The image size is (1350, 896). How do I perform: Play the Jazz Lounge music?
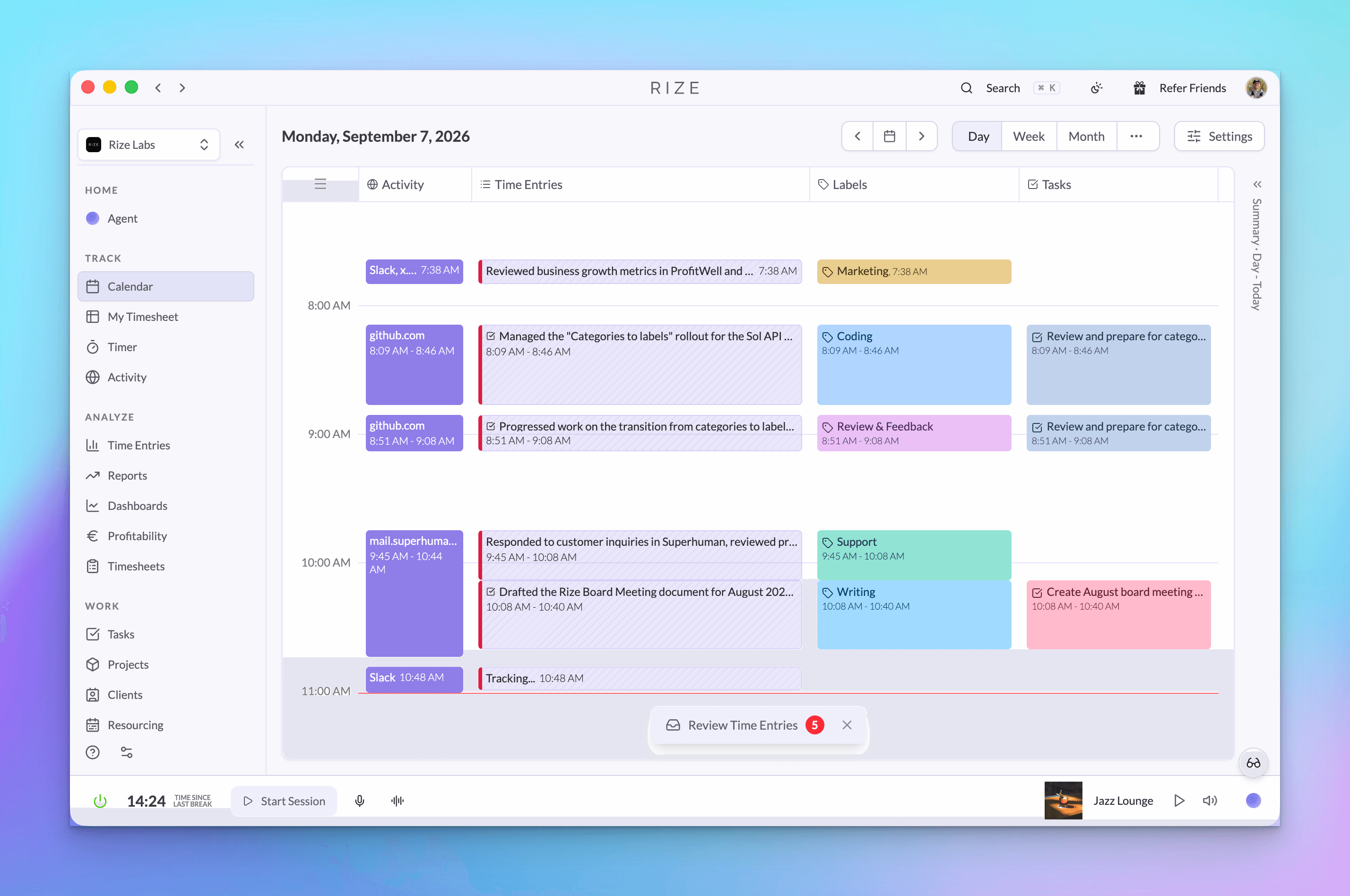point(1179,801)
